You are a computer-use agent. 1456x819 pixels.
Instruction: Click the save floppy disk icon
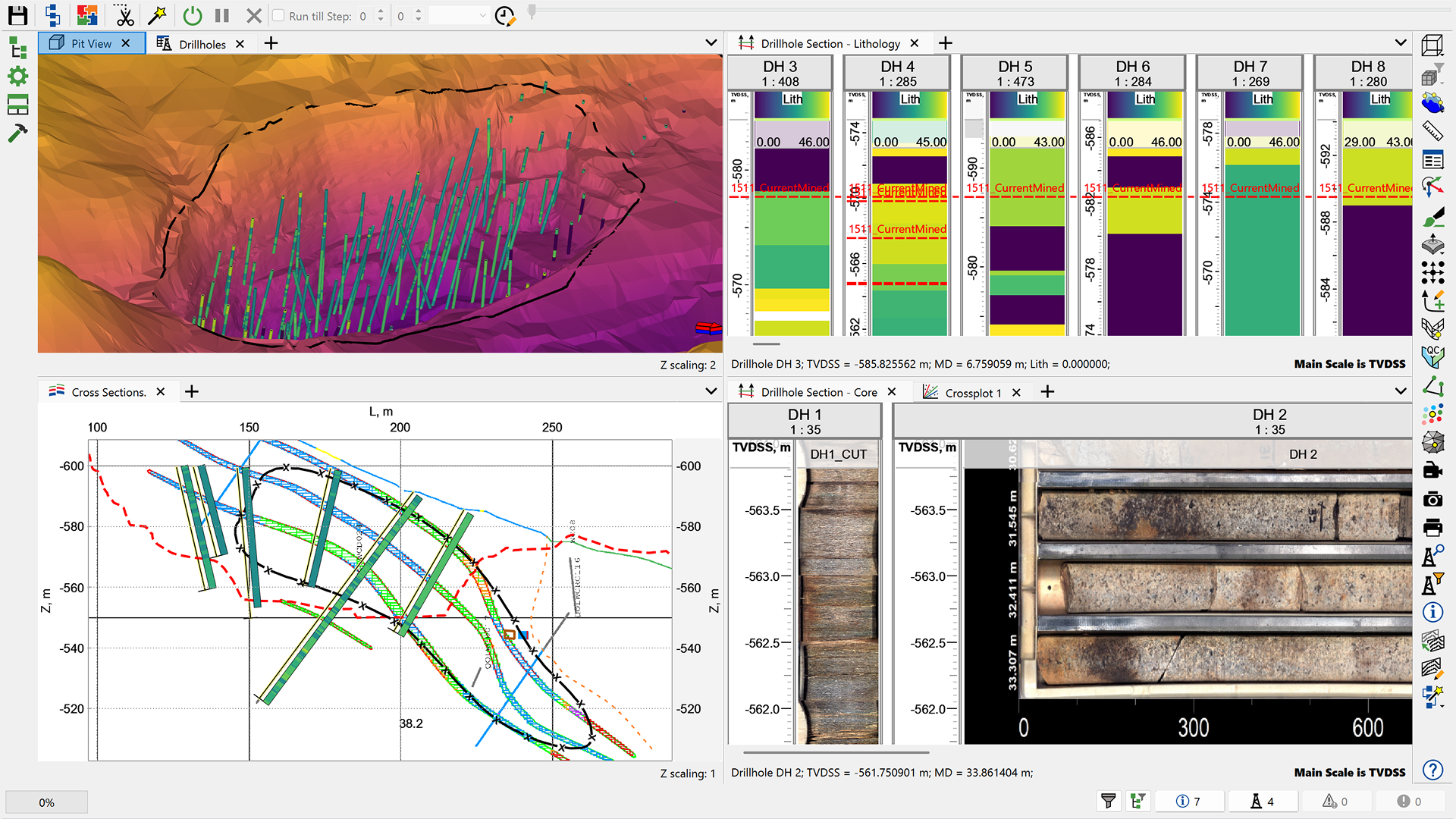pyautogui.click(x=17, y=15)
